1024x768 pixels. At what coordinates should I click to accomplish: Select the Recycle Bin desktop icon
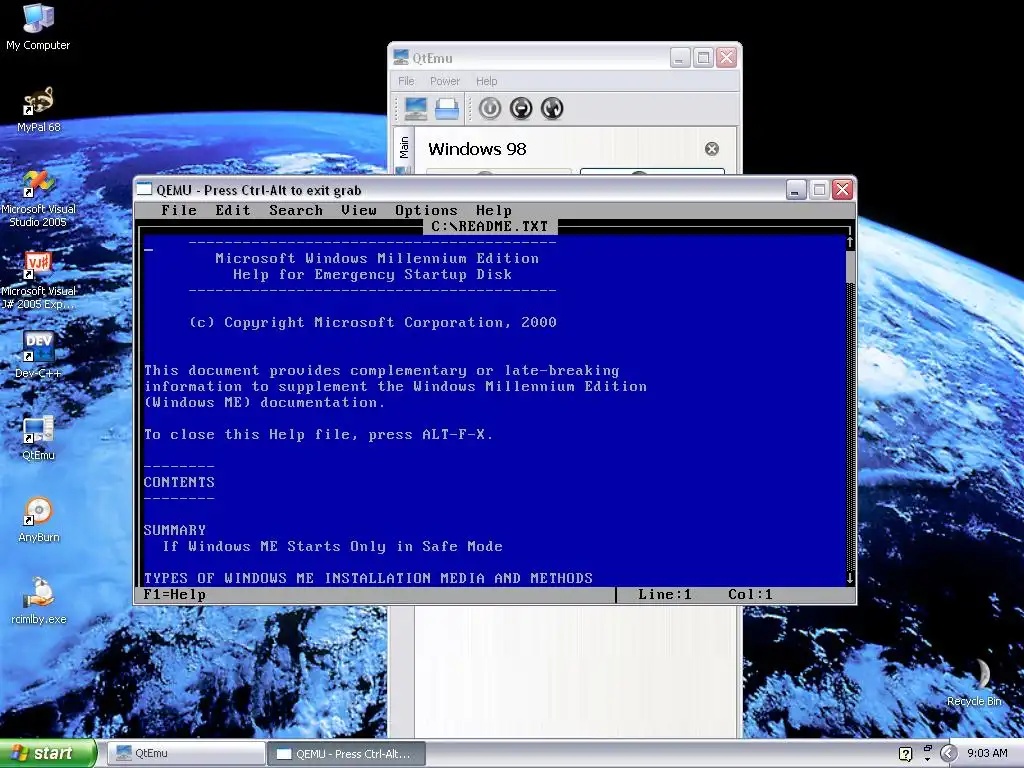974,682
